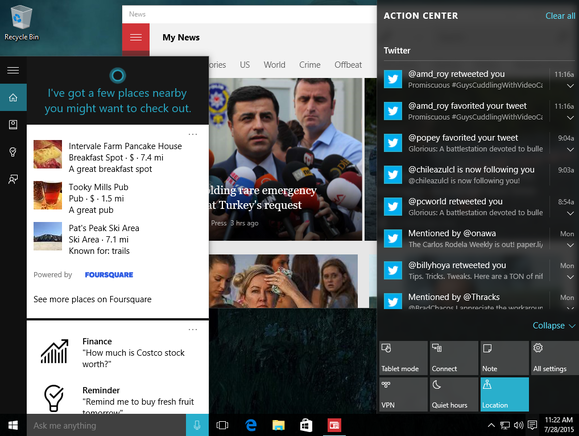Open the News app hamburger menu
This screenshot has height=436, width=579.
click(136, 37)
